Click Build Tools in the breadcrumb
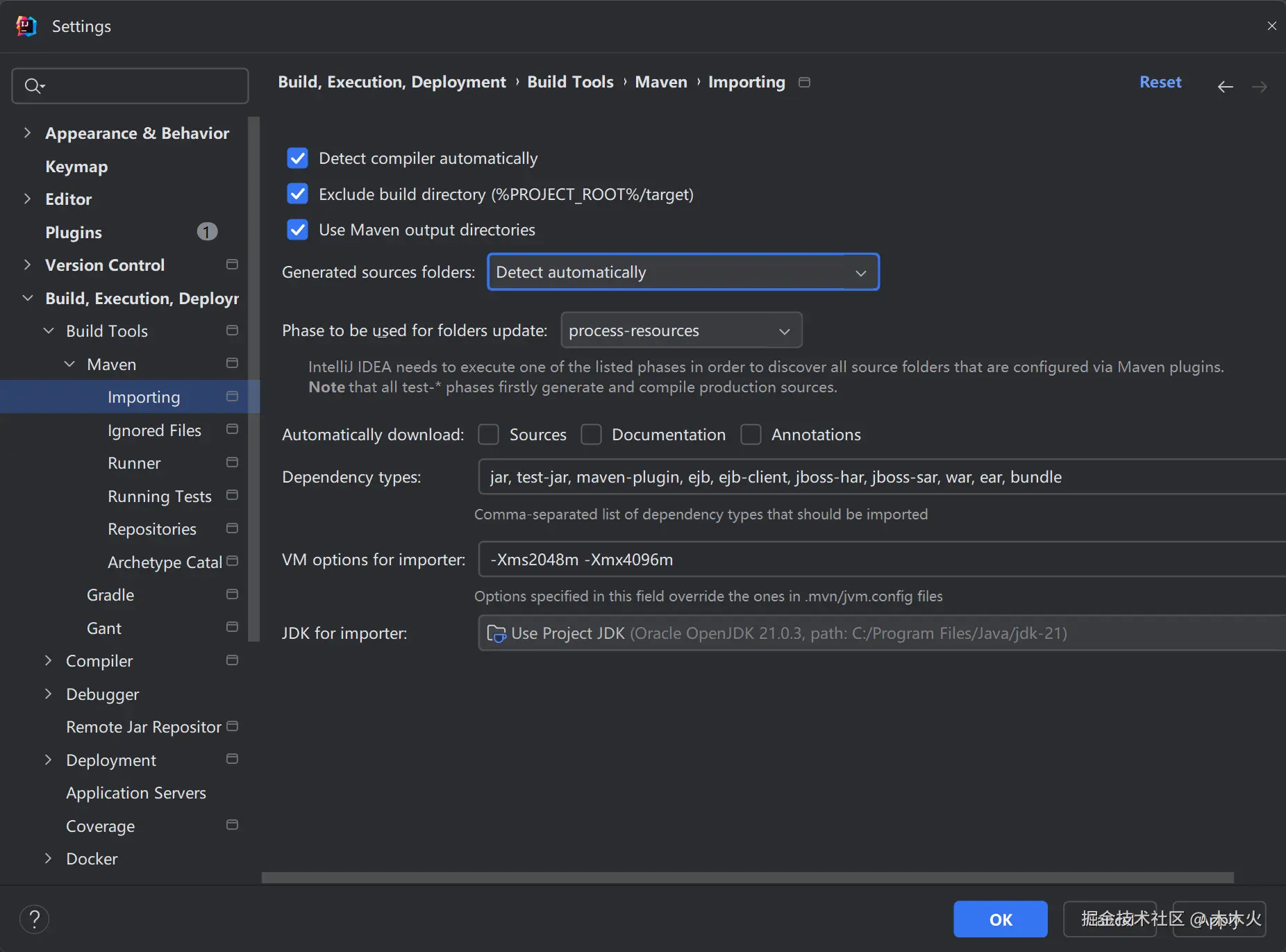Screen dimensions: 1286x952 571,82
